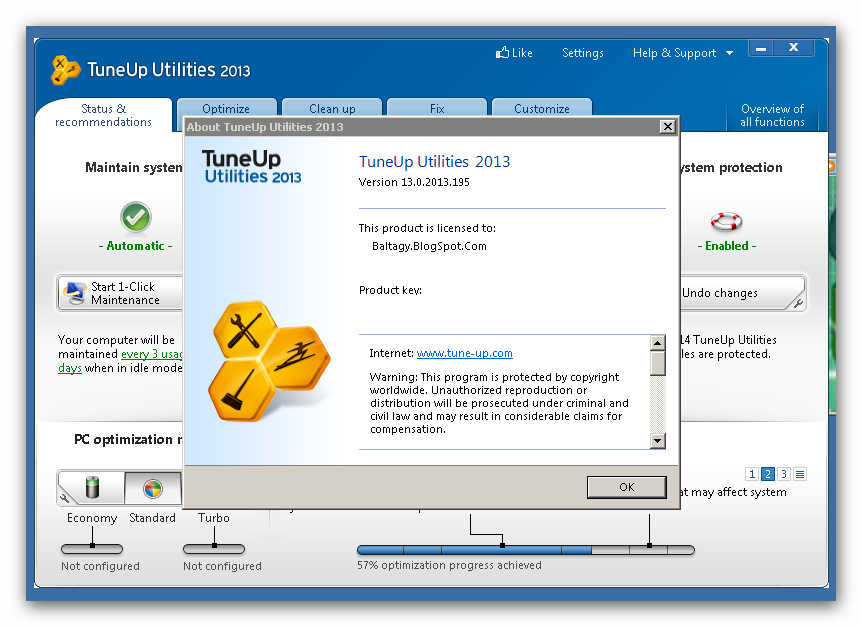Screen dimensions: 862x627
Task: Click scroll-down arrow in About text box
Action: (657, 441)
